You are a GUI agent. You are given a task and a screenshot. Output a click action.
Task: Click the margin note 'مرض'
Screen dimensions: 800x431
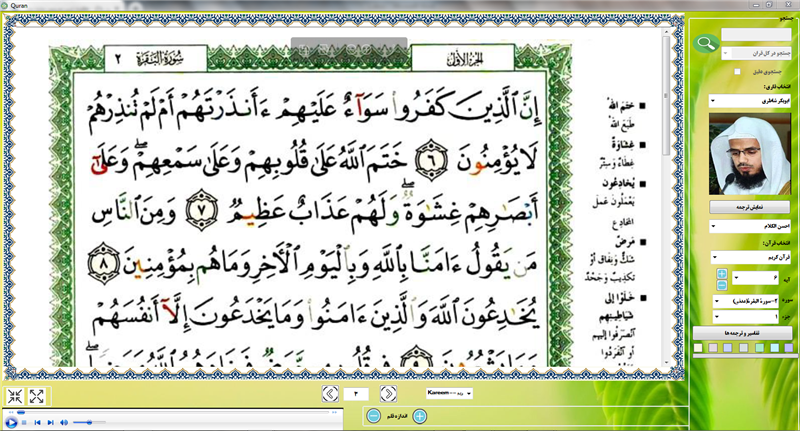coord(625,242)
